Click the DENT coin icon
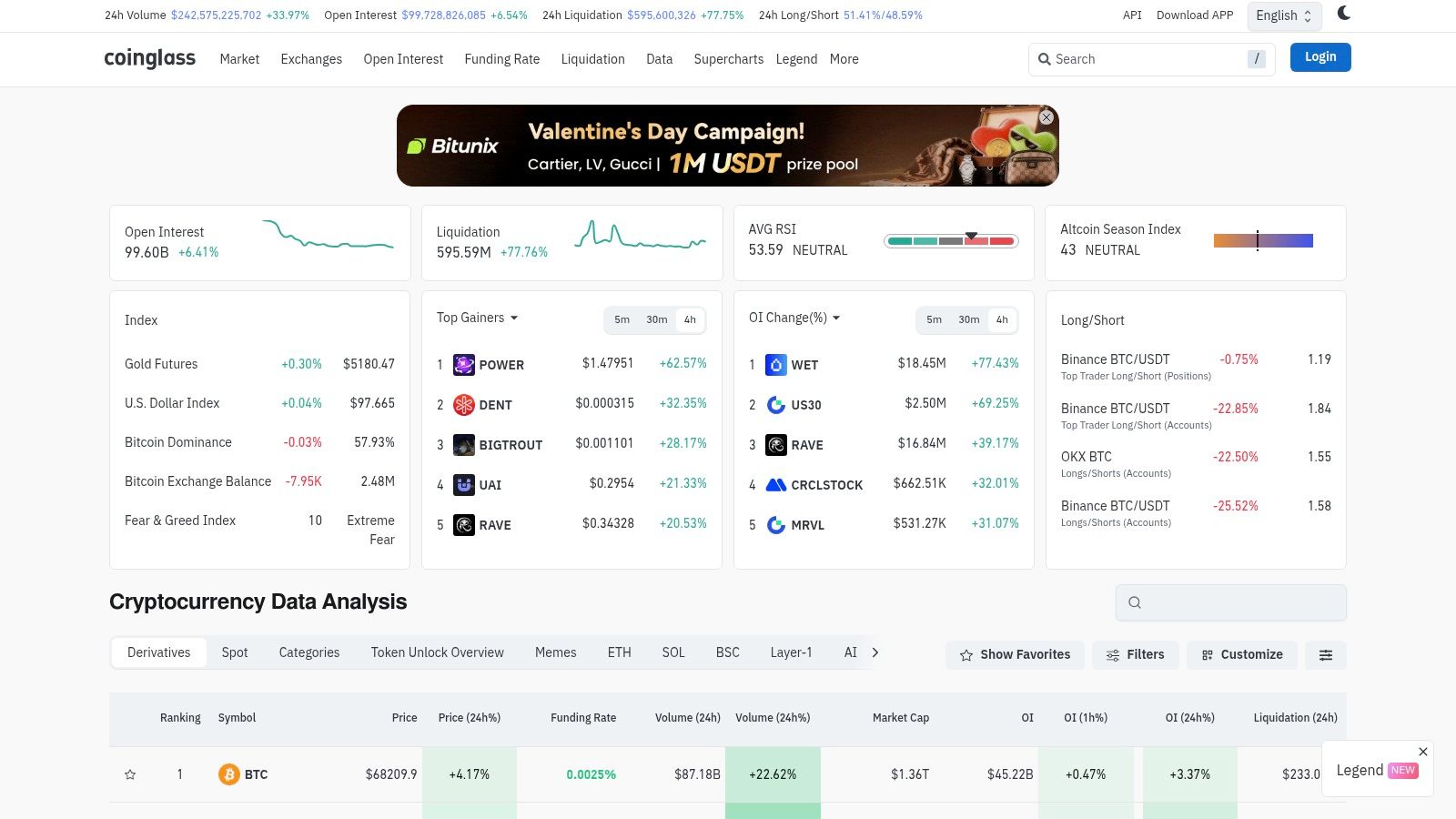This screenshot has width=1456, height=819. (x=464, y=405)
